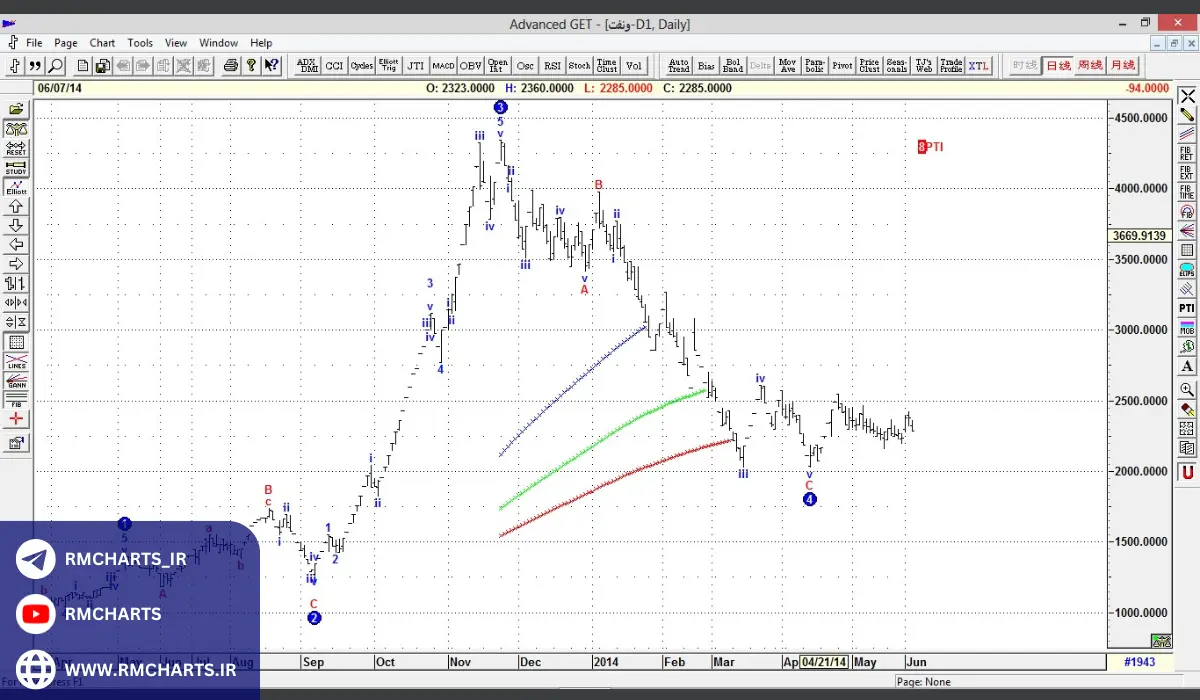Click the Bol Band study button
The height and width of the screenshot is (700, 1200).
click(x=733, y=66)
